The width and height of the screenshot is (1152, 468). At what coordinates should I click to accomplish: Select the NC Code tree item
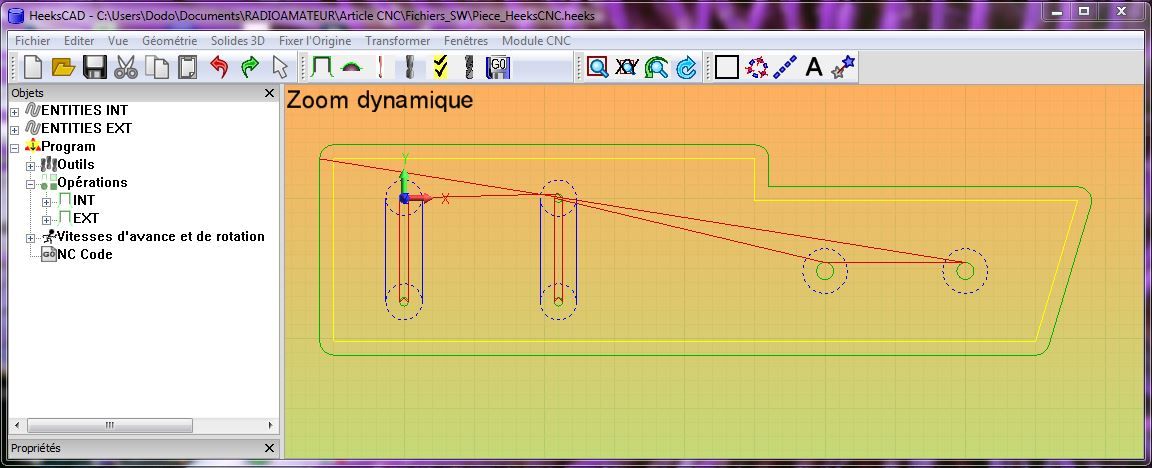(x=84, y=254)
